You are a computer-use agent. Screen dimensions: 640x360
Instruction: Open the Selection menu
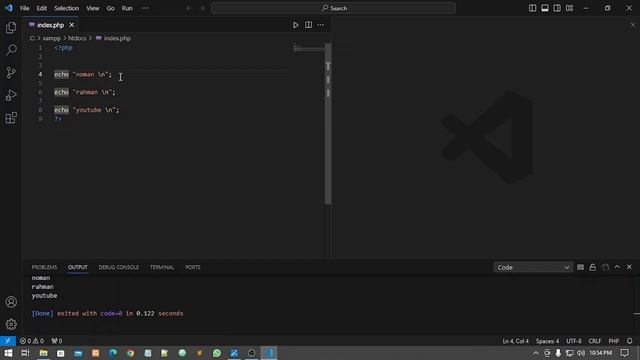pyautogui.click(x=67, y=8)
